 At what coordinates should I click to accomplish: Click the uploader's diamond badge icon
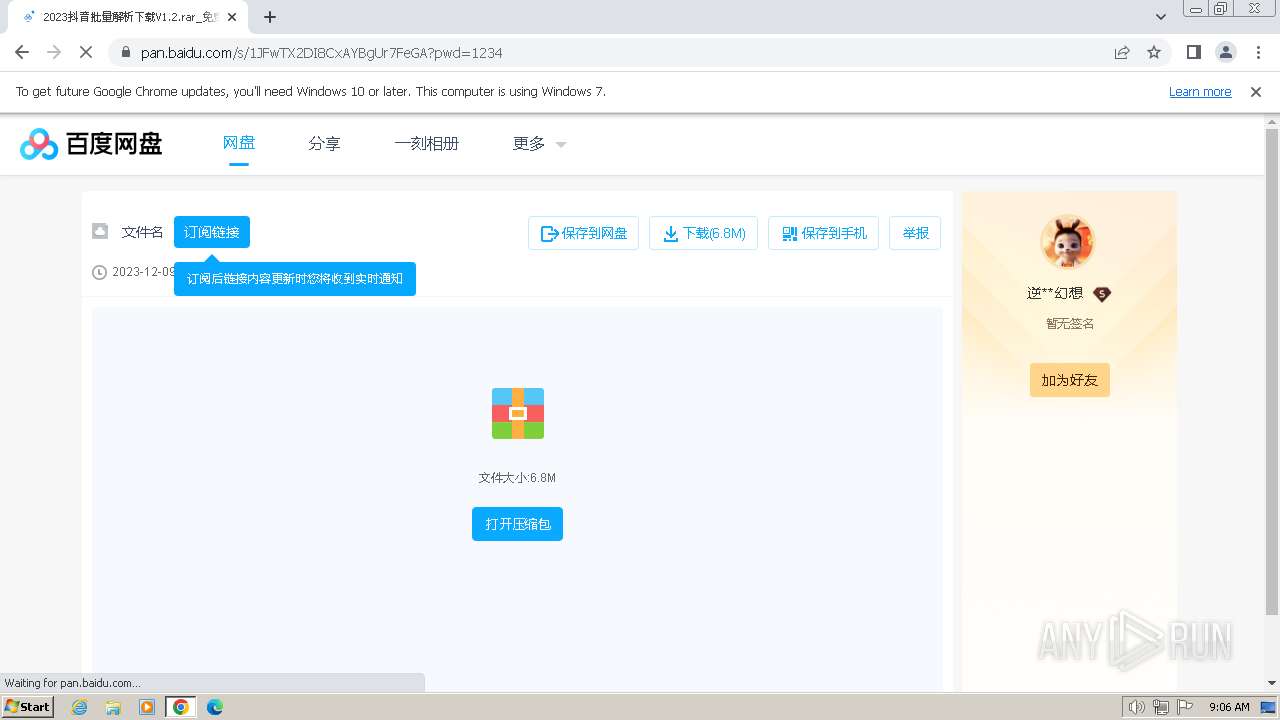1102,294
